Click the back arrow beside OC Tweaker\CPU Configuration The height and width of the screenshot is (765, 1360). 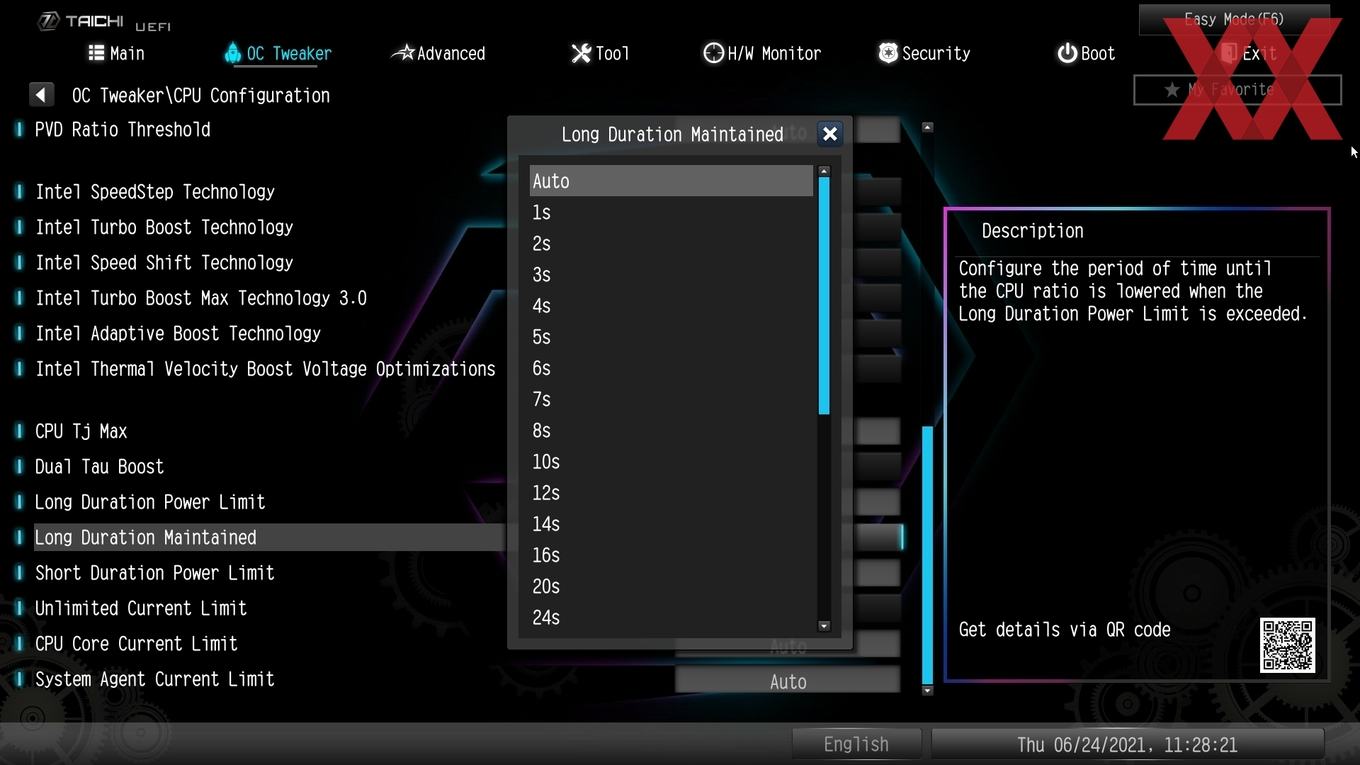click(41, 95)
